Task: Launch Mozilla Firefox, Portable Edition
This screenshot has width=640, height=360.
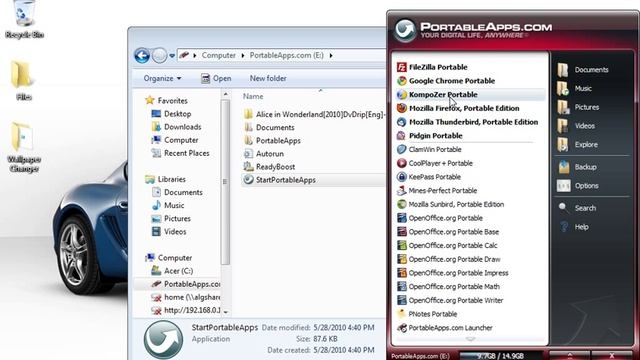Action: tap(458, 108)
